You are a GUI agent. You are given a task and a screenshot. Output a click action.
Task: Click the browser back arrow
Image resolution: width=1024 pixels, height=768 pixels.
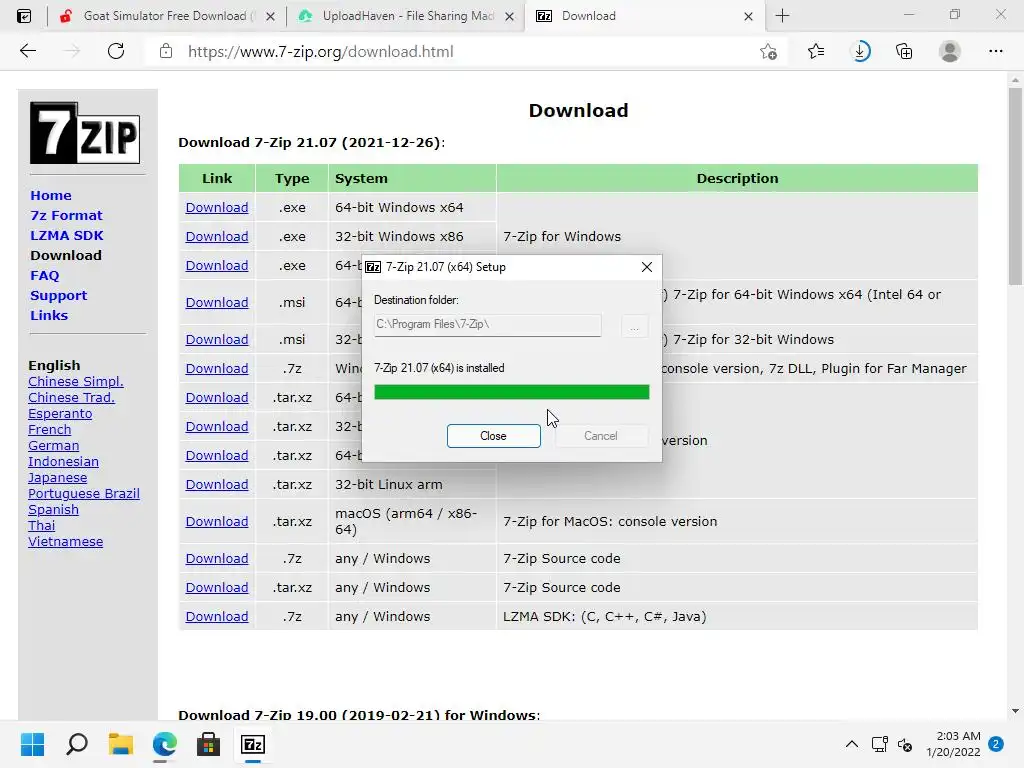click(27, 51)
